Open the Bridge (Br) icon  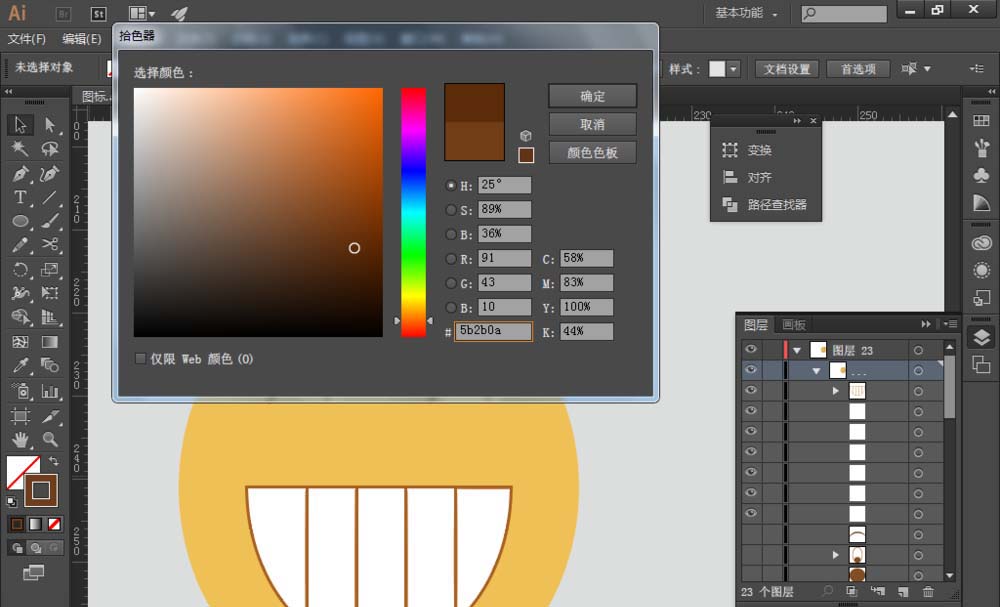(63, 13)
